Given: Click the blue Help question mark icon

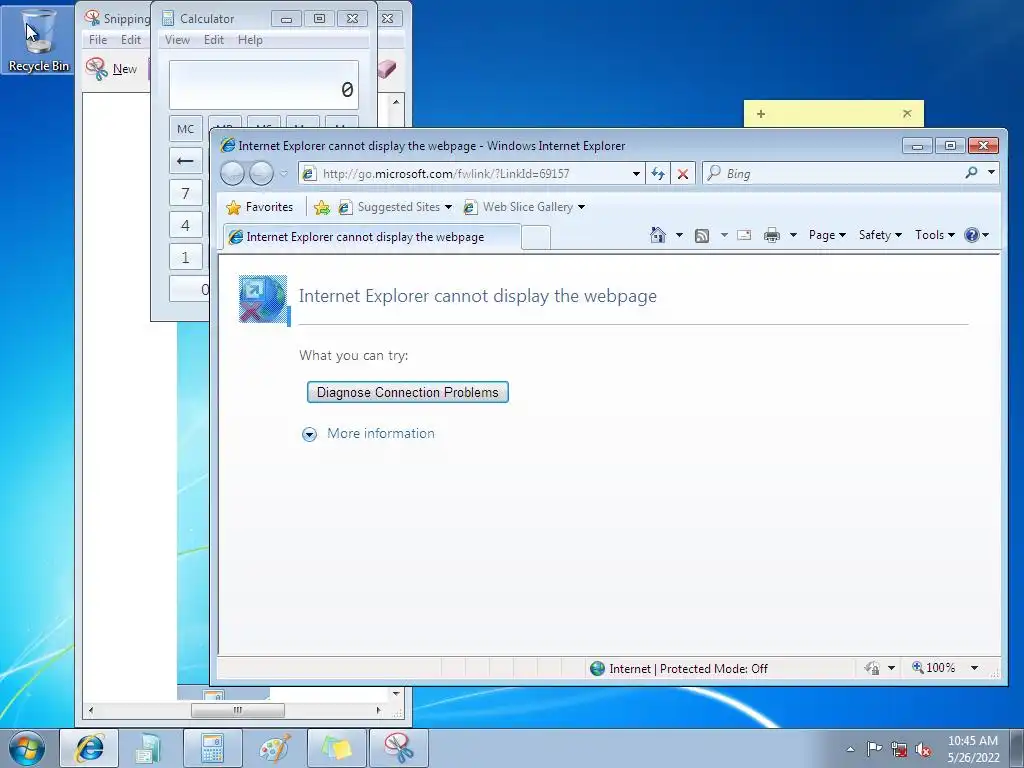Looking at the screenshot, I should pos(972,235).
